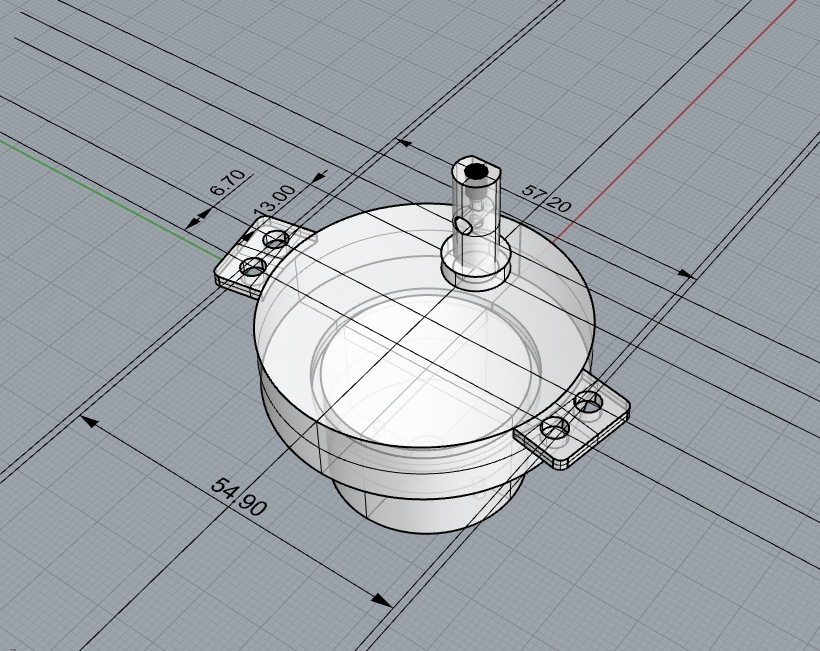The image size is (820, 651).
Task: Click the lower hole on the left mounting tab
Action: (253, 267)
